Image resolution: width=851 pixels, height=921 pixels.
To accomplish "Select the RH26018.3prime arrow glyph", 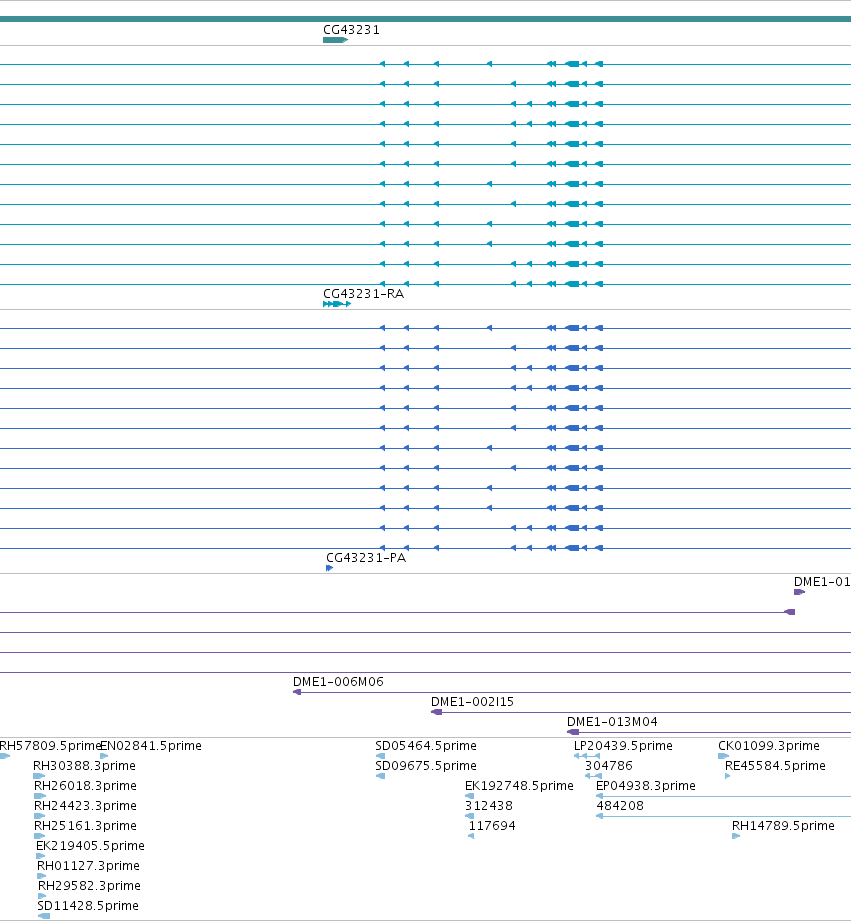I will (x=40, y=796).
